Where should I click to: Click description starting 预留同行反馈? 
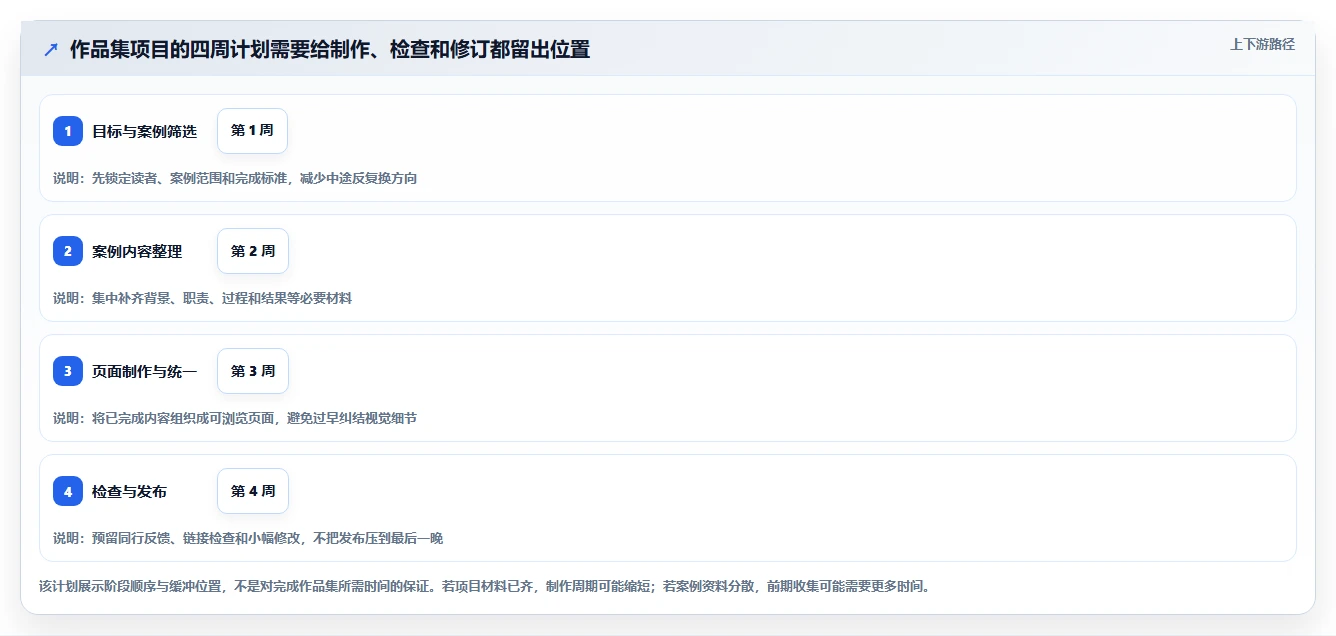click(248, 538)
